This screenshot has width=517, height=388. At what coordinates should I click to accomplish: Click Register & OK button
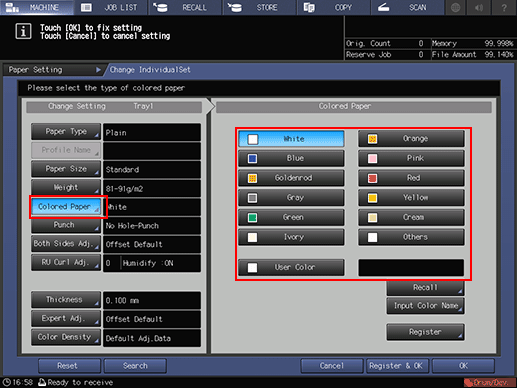397,366
